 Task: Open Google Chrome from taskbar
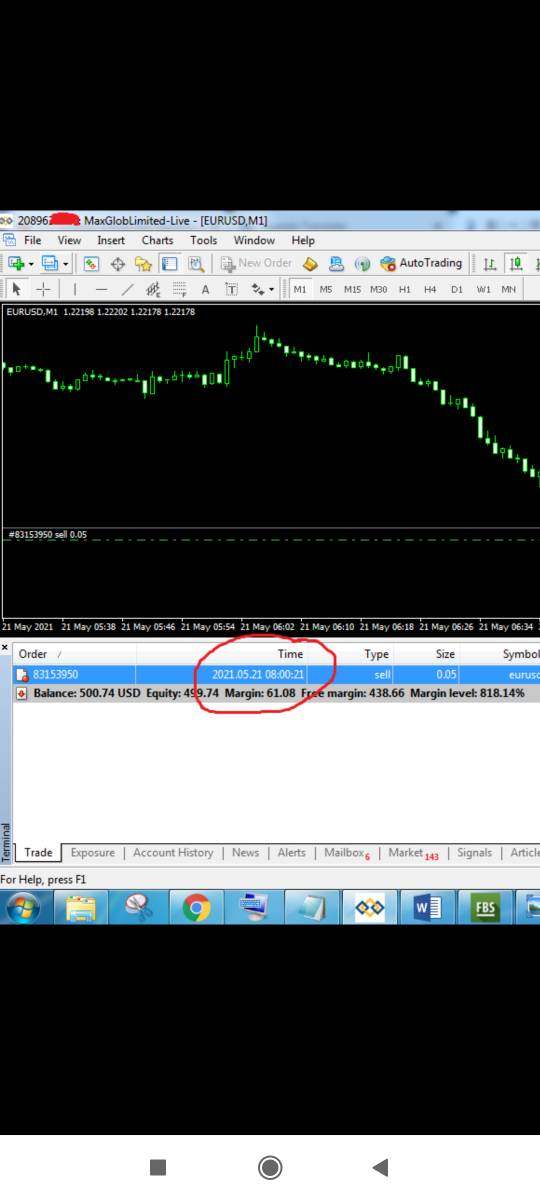(196, 907)
